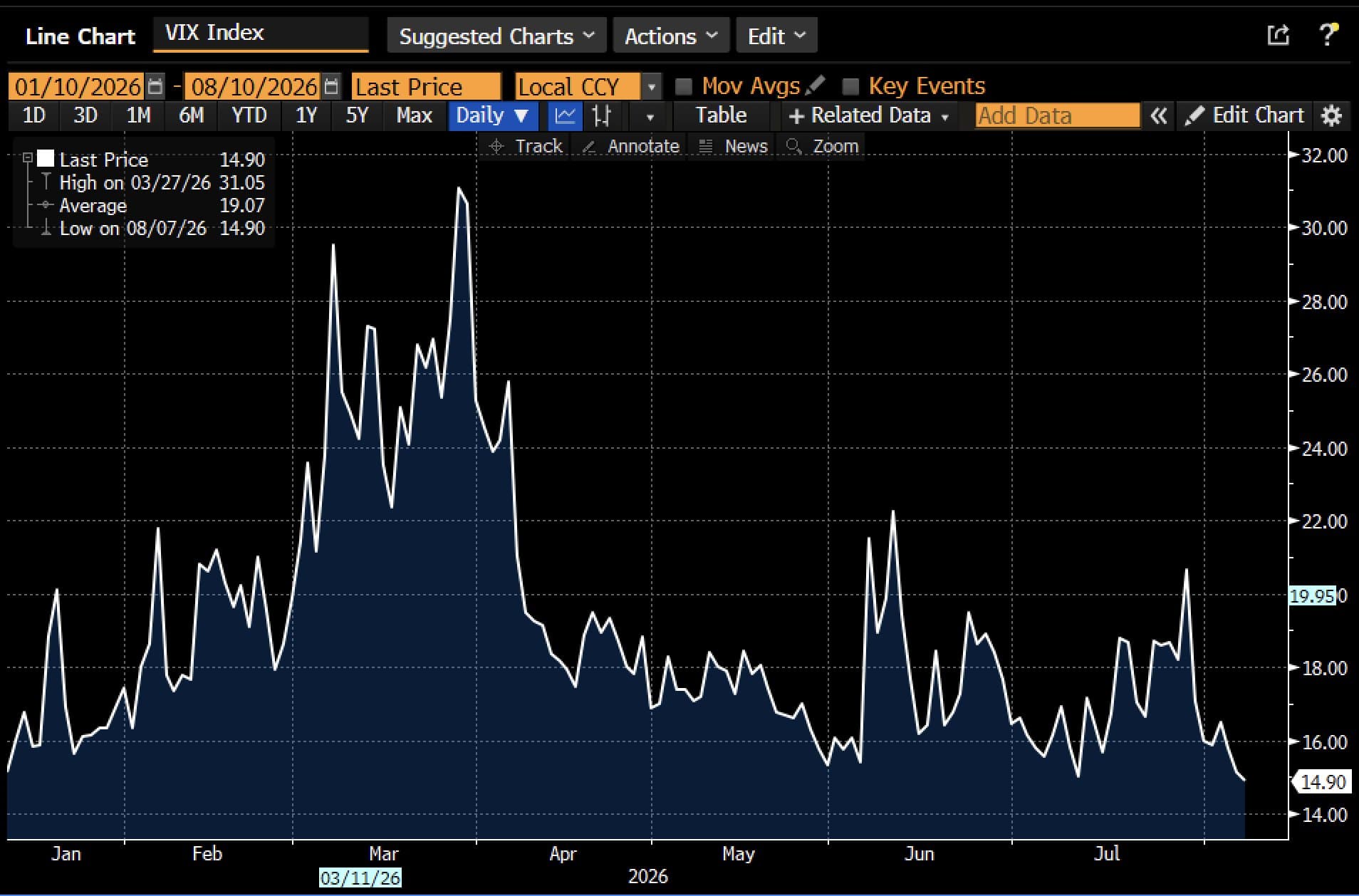Image resolution: width=1359 pixels, height=896 pixels.
Task: Select the 5Y range tab
Action: click(x=357, y=115)
